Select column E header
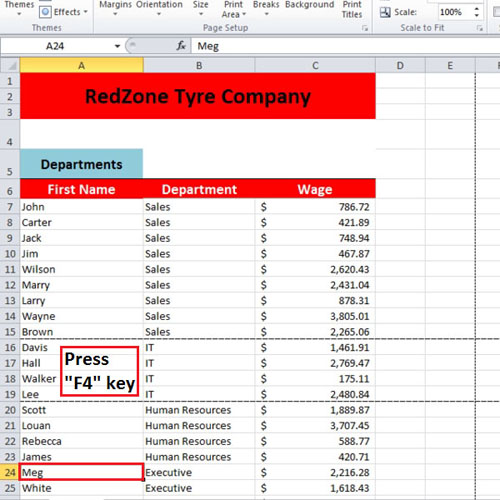This screenshot has height=500, width=500. click(x=450, y=65)
